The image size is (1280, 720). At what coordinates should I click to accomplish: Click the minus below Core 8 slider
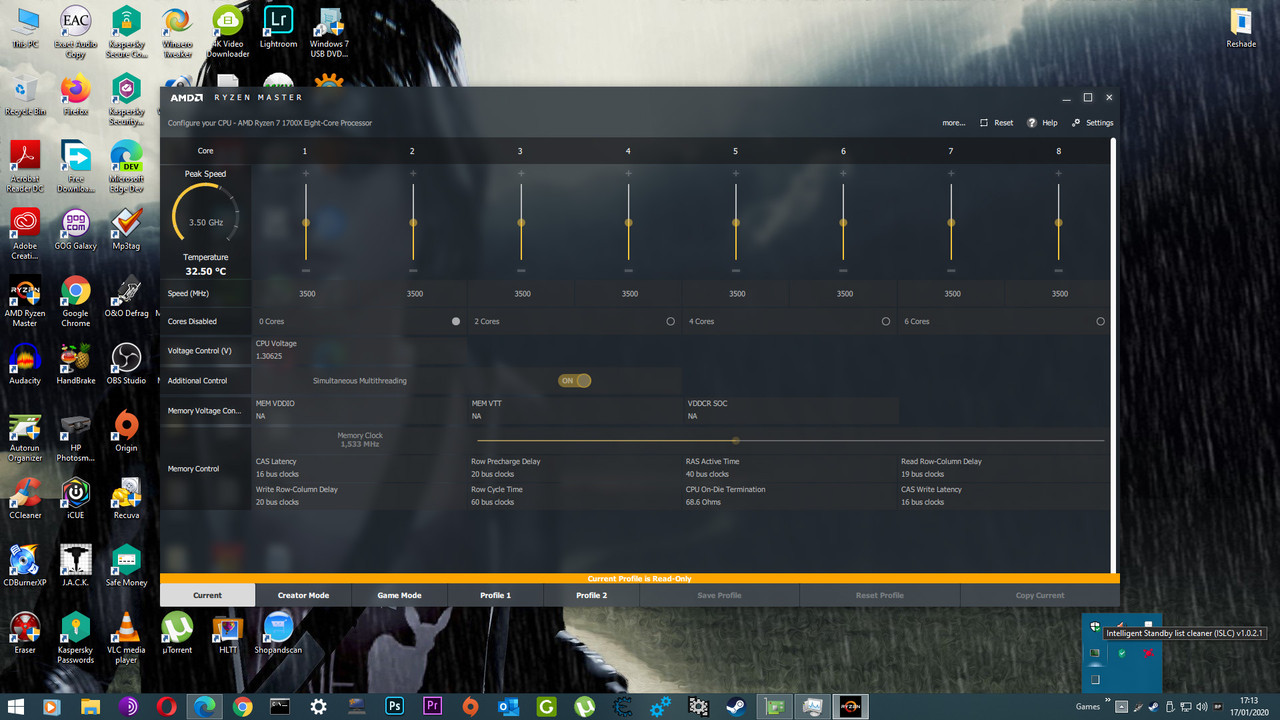(1058, 271)
